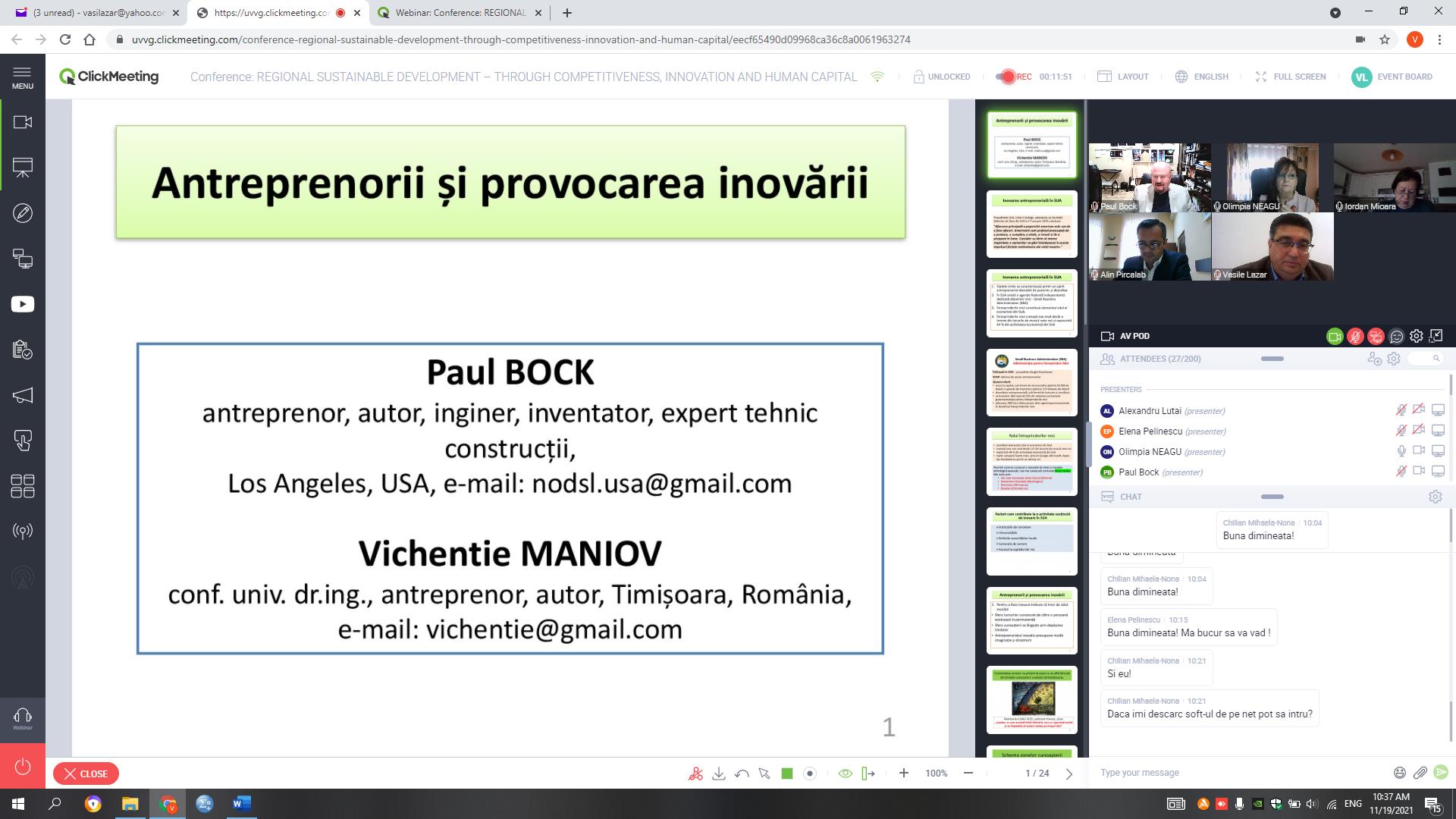Viewport: 1456px width, 819px height.
Task: Disable the camera in AV Pod
Action: click(x=1335, y=336)
